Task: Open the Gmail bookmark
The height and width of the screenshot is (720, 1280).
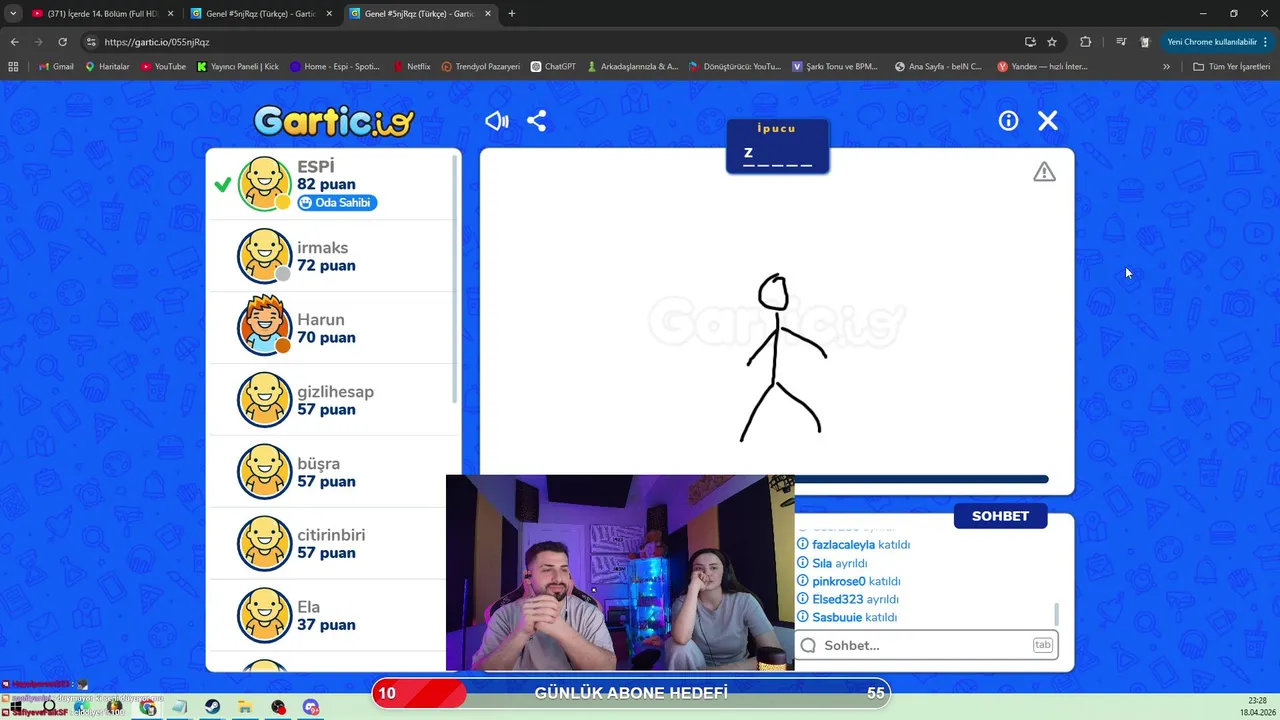Action: tap(55, 66)
